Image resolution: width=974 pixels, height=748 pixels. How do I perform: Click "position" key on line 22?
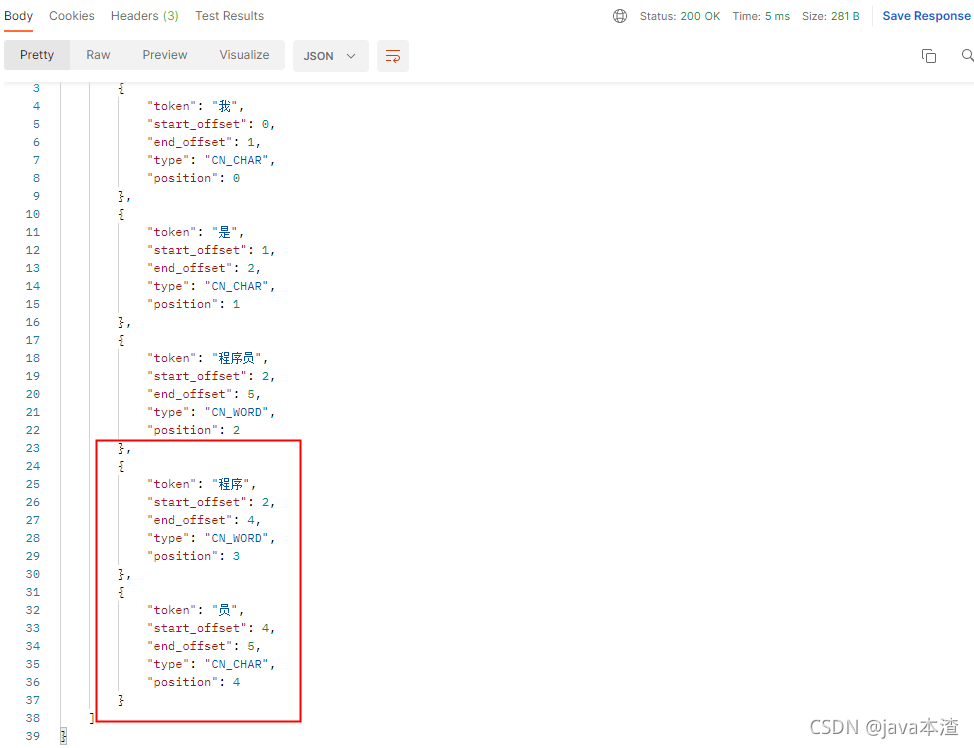[x=182, y=431]
